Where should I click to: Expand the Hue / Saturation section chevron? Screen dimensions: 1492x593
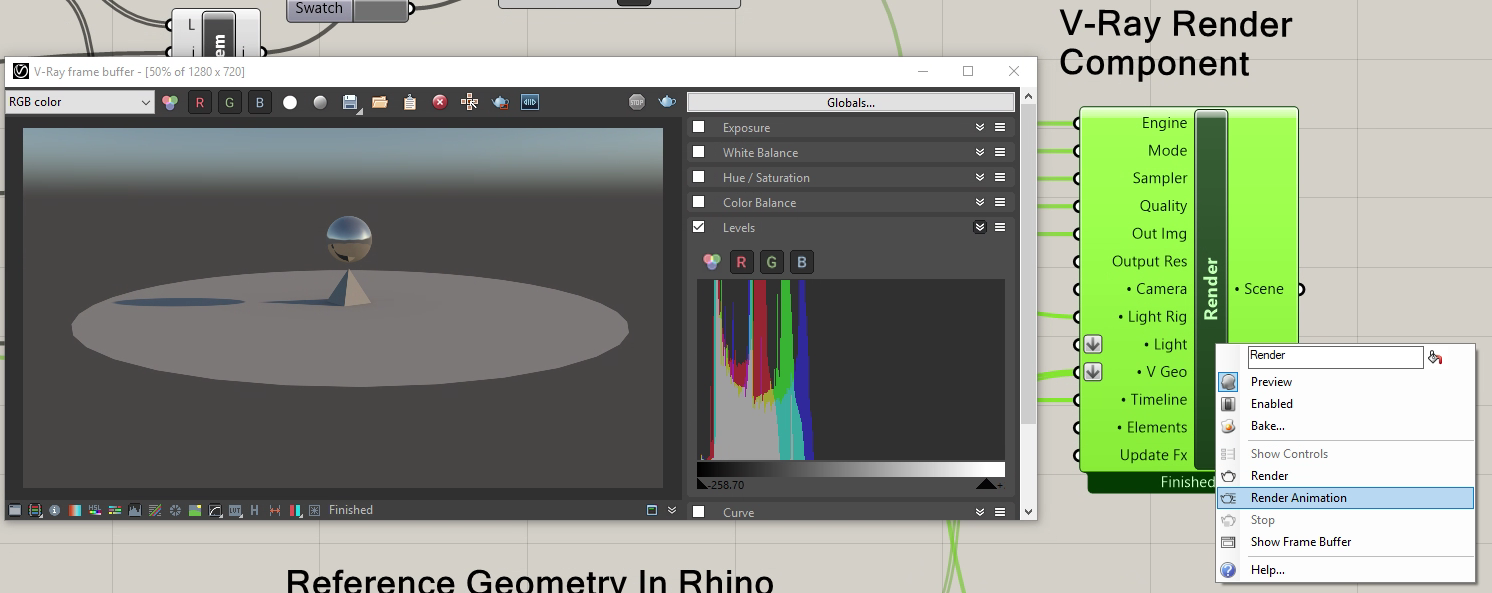pyautogui.click(x=980, y=177)
